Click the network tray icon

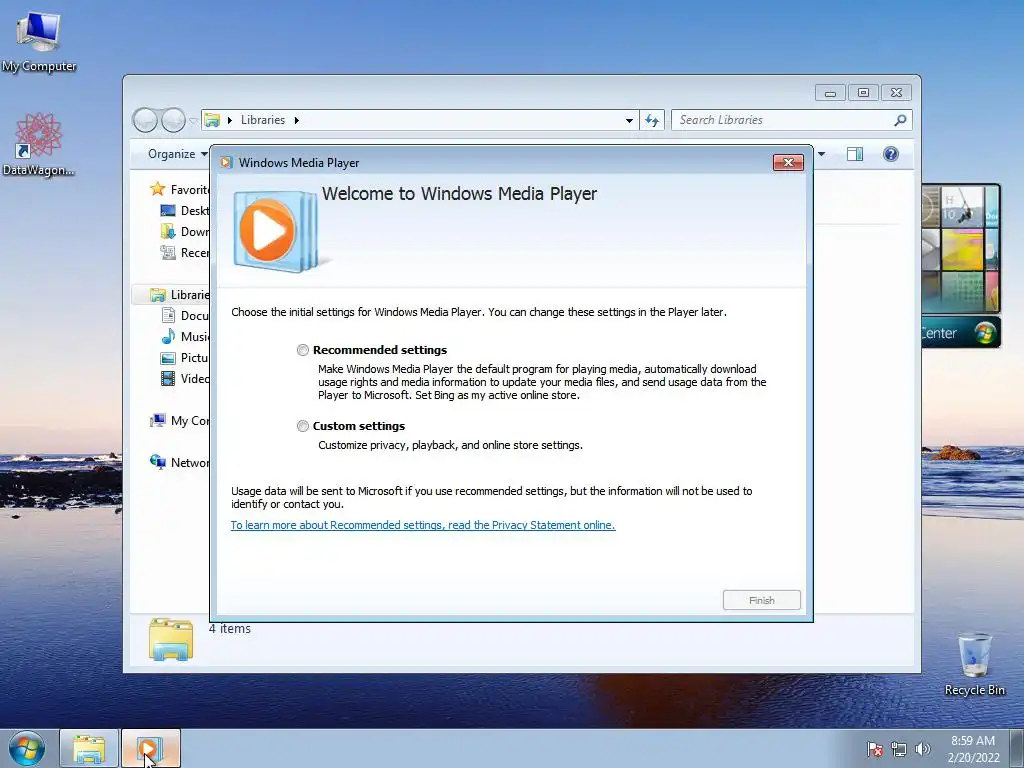[899, 749]
